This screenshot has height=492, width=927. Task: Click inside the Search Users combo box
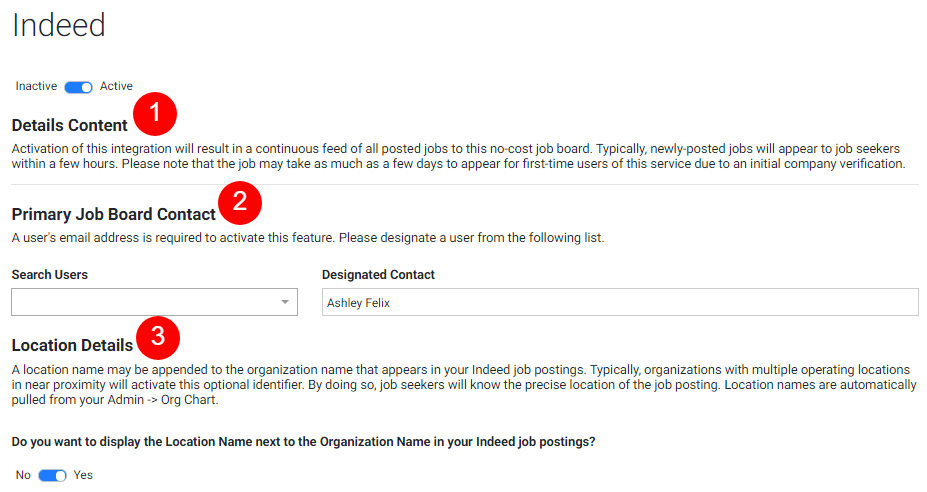140,302
